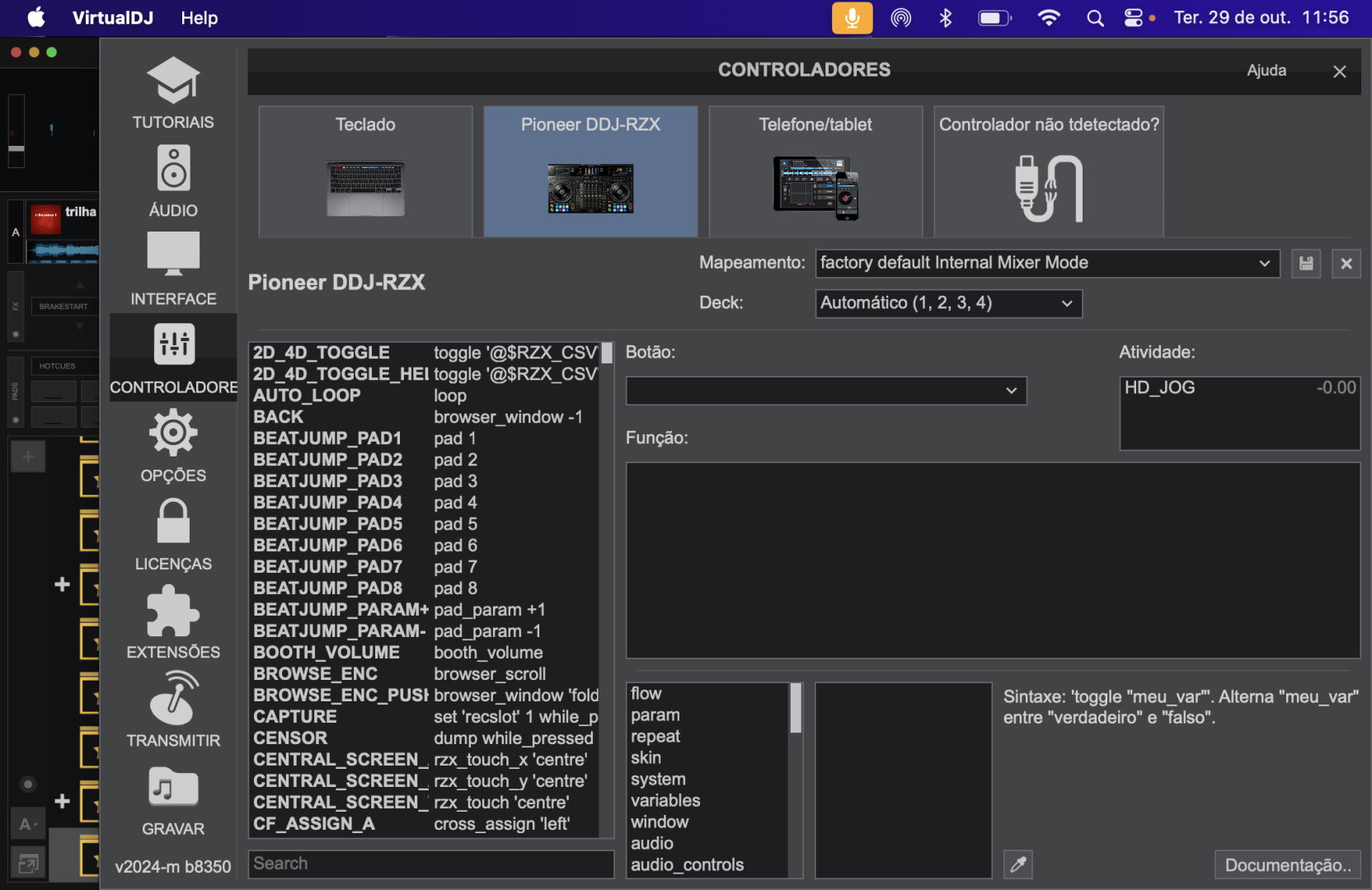The height and width of the screenshot is (890, 1372).
Task: Click the Bluetooth menu bar icon
Action: 946,18
